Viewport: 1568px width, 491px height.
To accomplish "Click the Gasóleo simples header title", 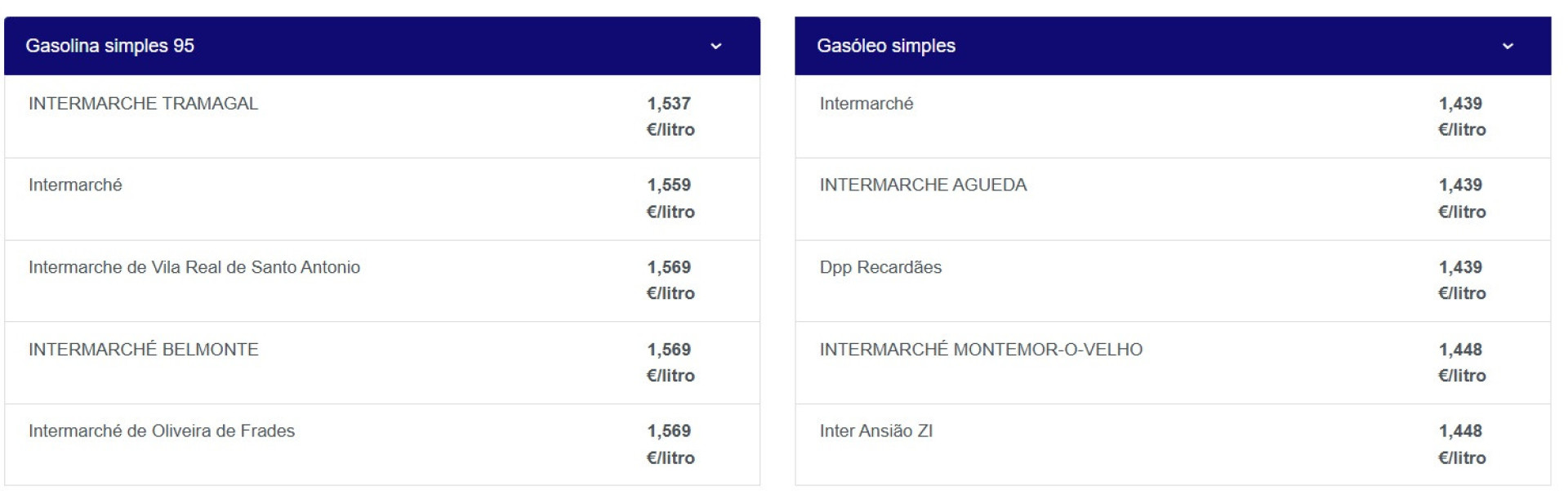I will 886,47.
